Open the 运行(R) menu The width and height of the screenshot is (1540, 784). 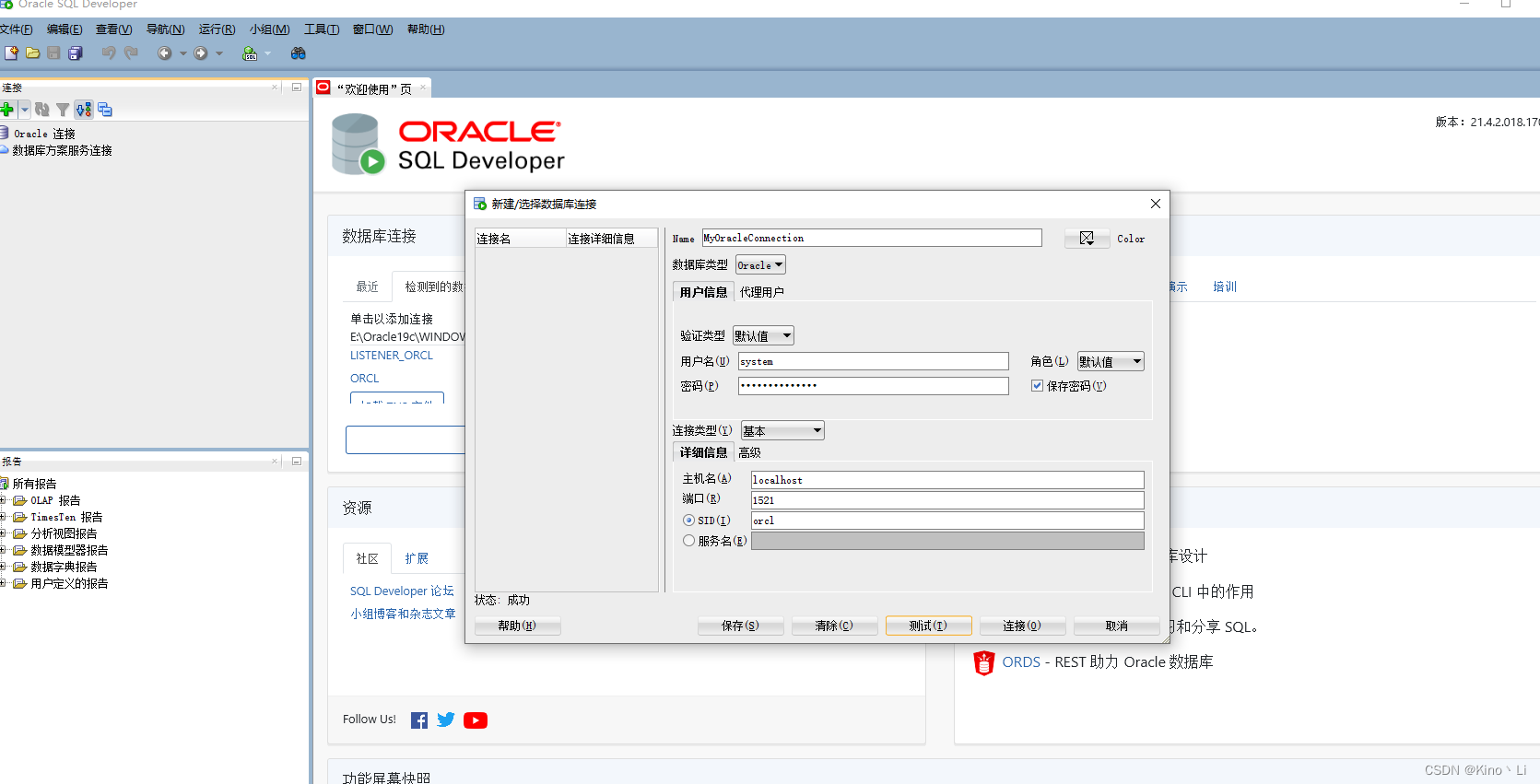[217, 29]
